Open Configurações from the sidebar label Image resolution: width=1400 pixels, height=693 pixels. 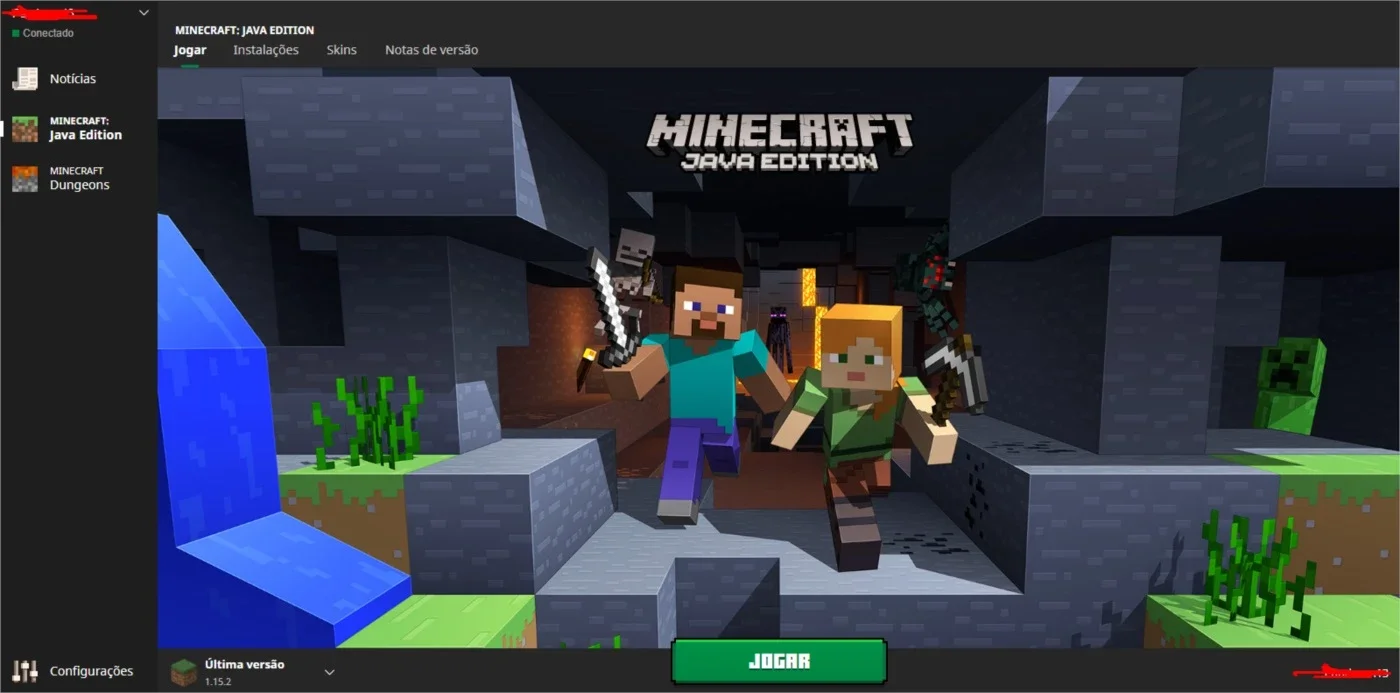[x=91, y=671]
